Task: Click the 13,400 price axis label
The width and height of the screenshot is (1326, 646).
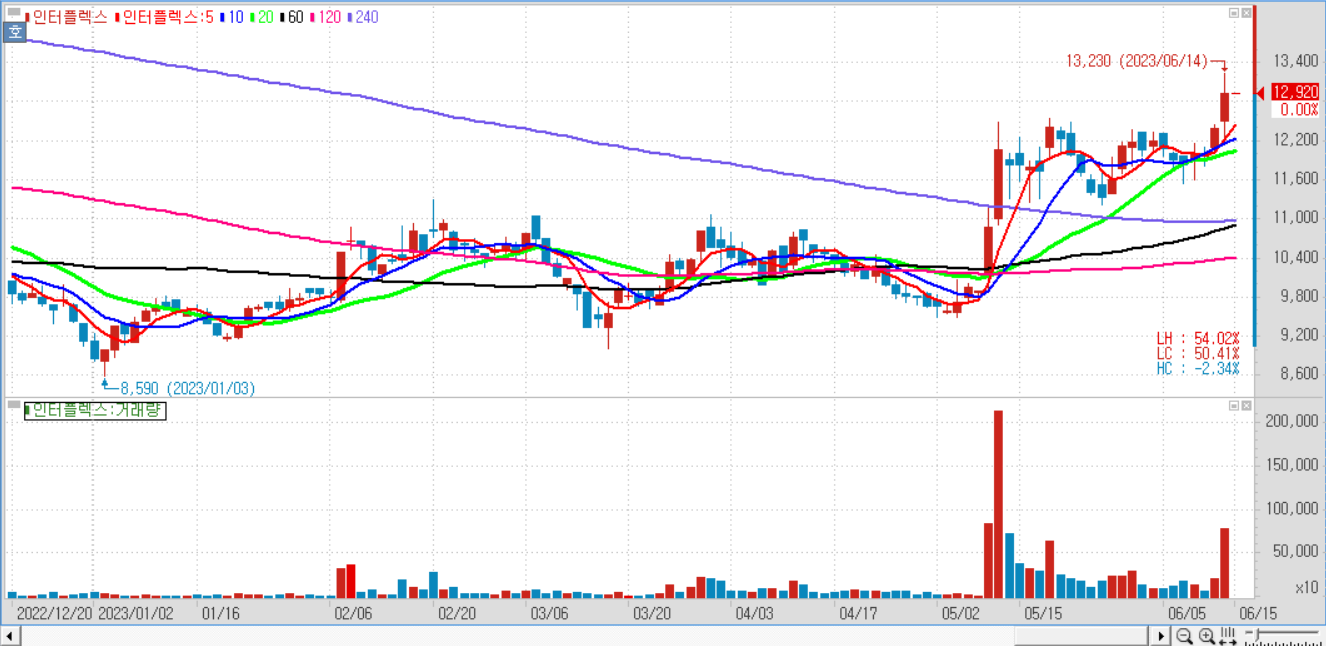Action: point(1295,62)
